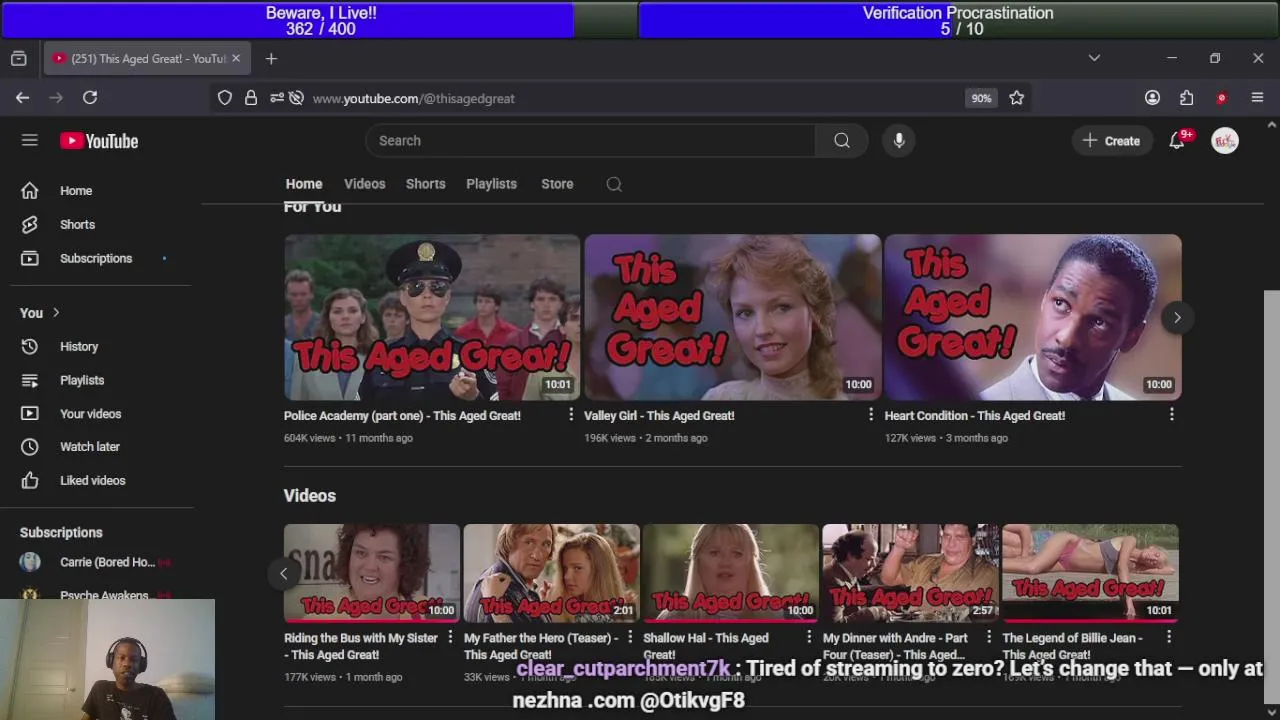Switch to the channel Shorts tab
The height and width of the screenshot is (720, 1280).
[426, 184]
